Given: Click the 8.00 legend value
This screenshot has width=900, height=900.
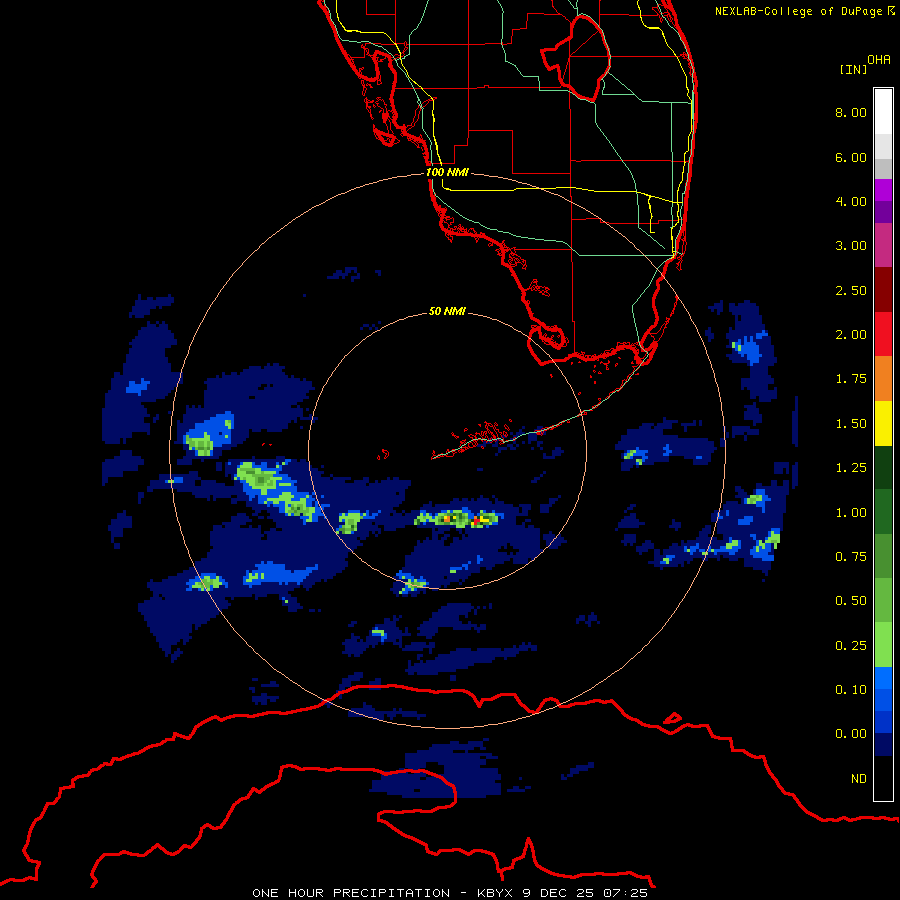Looking at the screenshot, I should click(x=851, y=112).
